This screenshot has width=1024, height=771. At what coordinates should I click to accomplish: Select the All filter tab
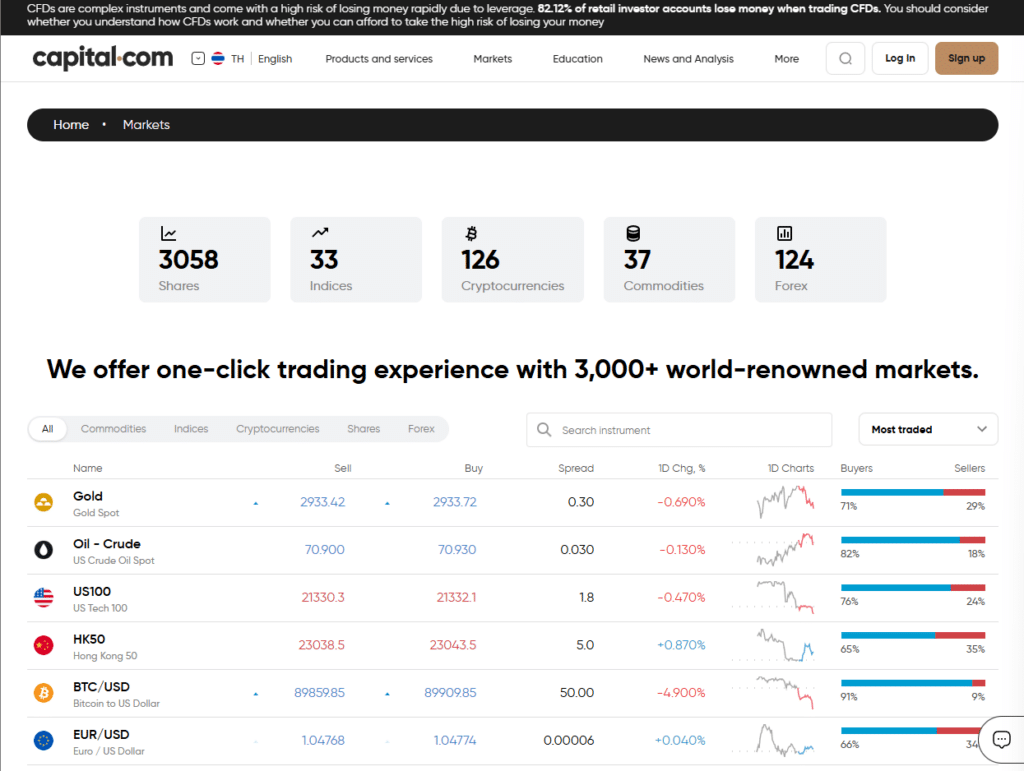pos(48,429)
